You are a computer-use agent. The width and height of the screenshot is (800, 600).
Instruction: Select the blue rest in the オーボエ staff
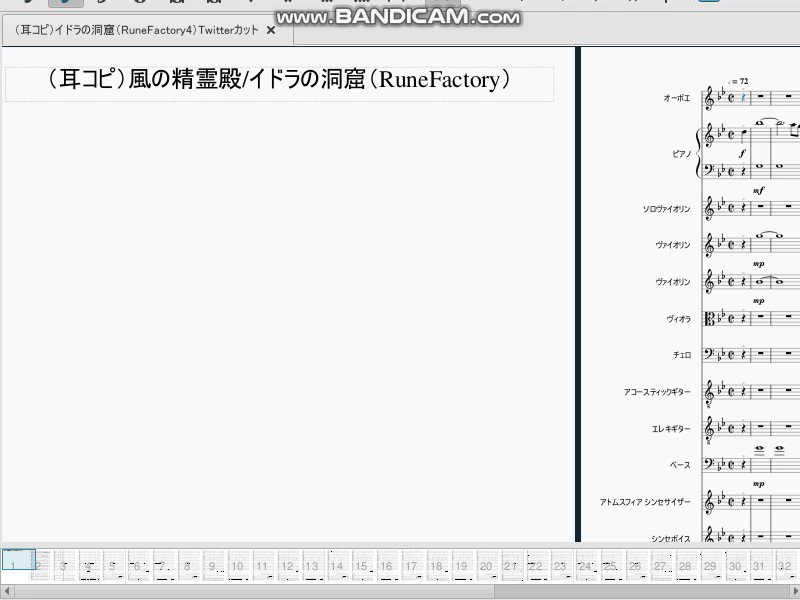743,98
